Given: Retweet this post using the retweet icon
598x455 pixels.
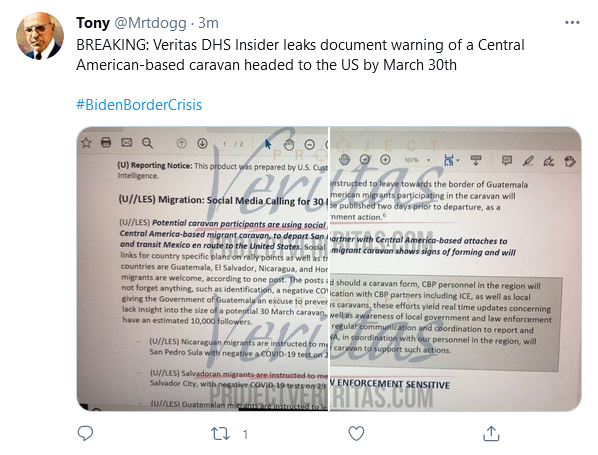Looking at the screenshot, I should [220, 434].
